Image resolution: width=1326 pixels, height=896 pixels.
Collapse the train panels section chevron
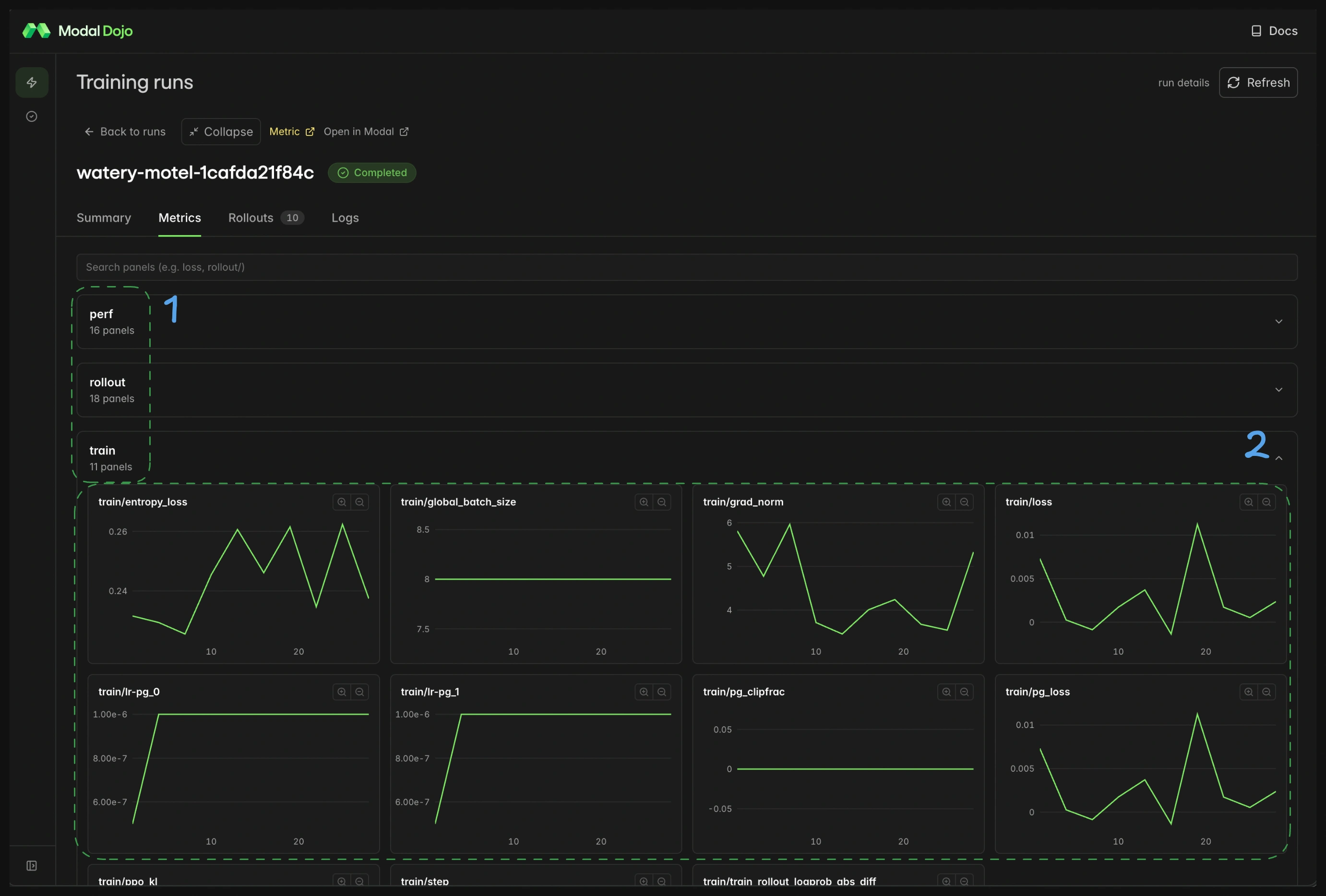click(1278, 458)
